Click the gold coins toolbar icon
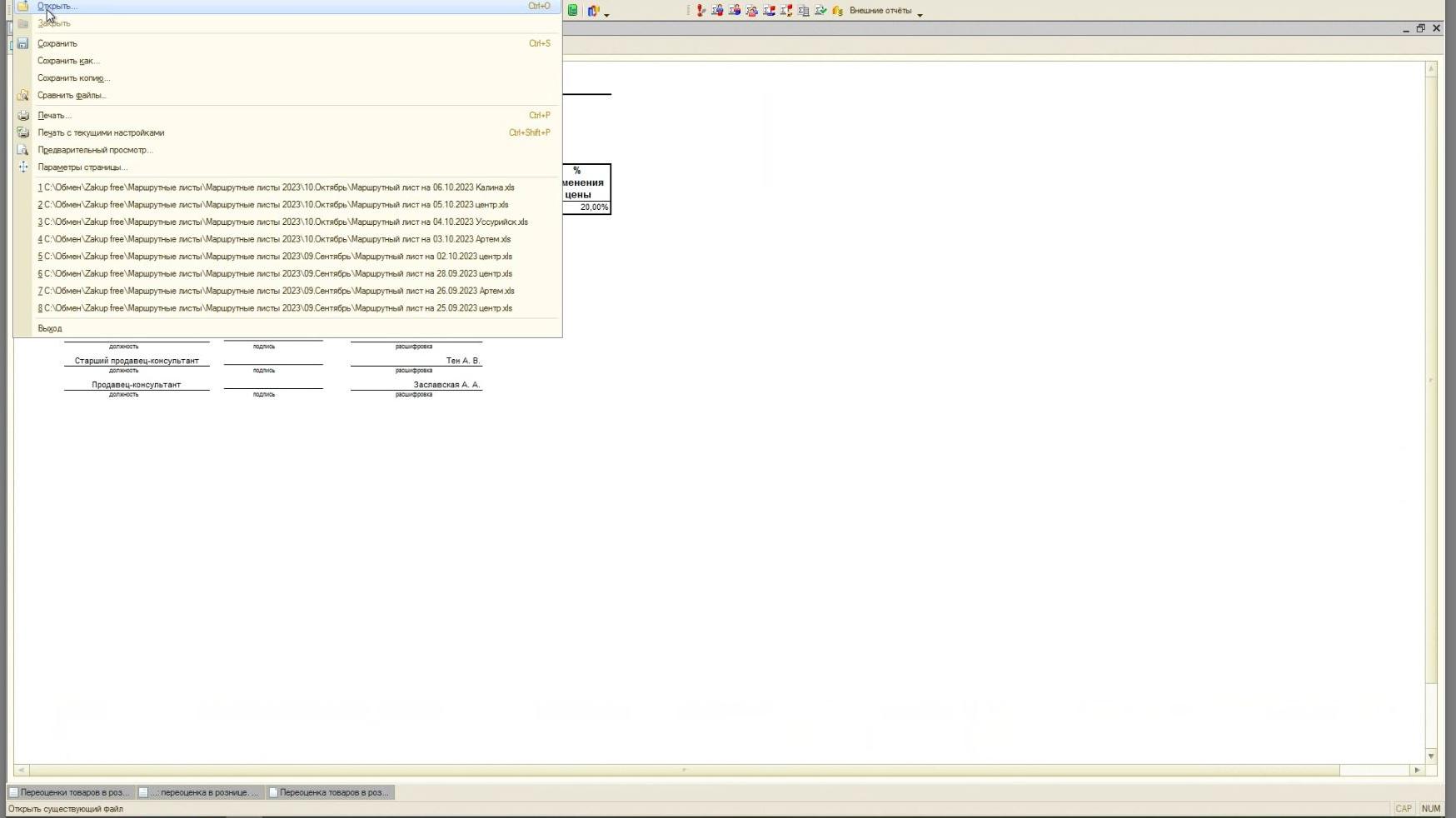This screenshot has width=1456, height=818. (837, 11)
